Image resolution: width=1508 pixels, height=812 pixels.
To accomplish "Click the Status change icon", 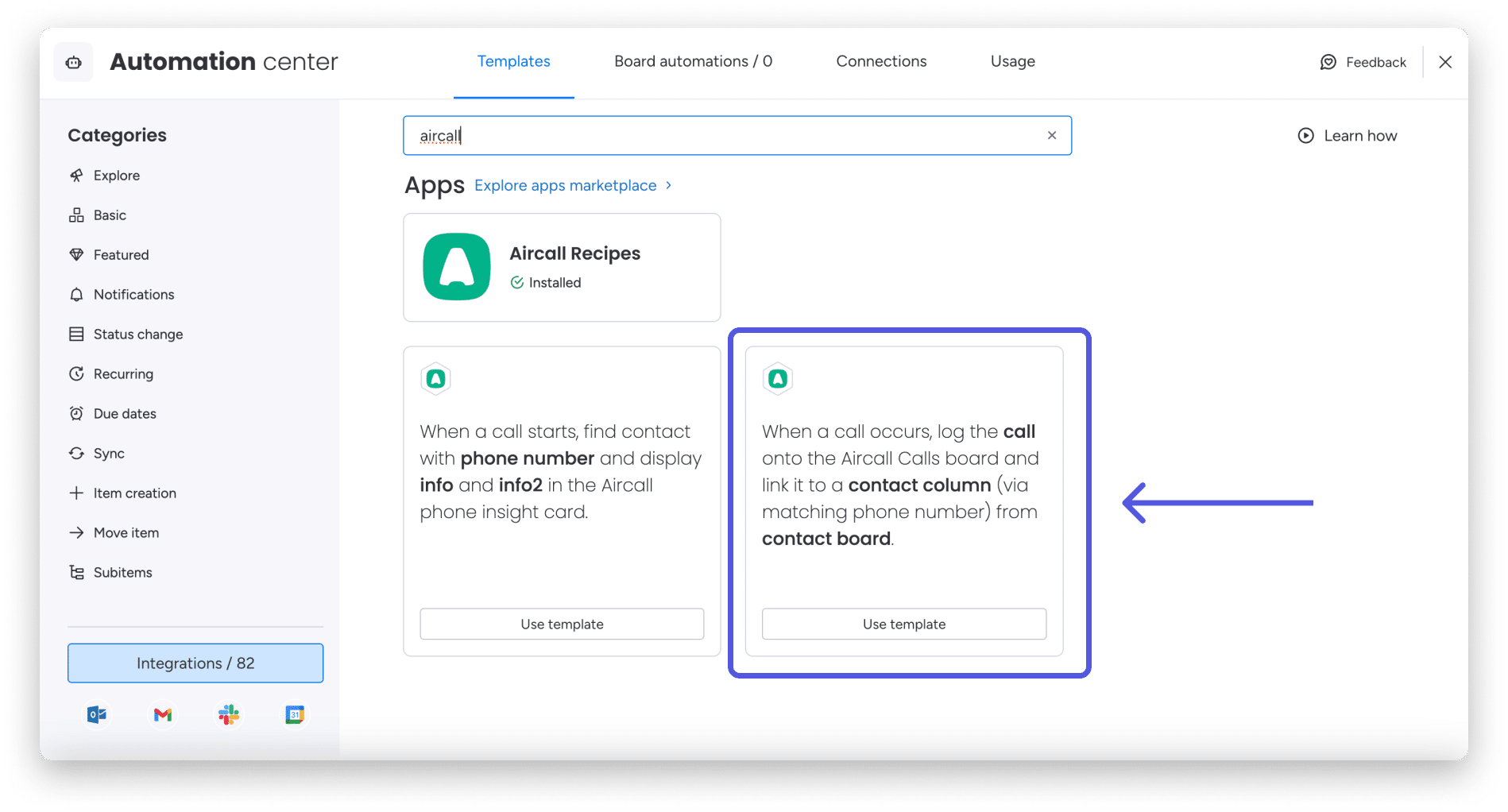I will (x=76, y=334).
